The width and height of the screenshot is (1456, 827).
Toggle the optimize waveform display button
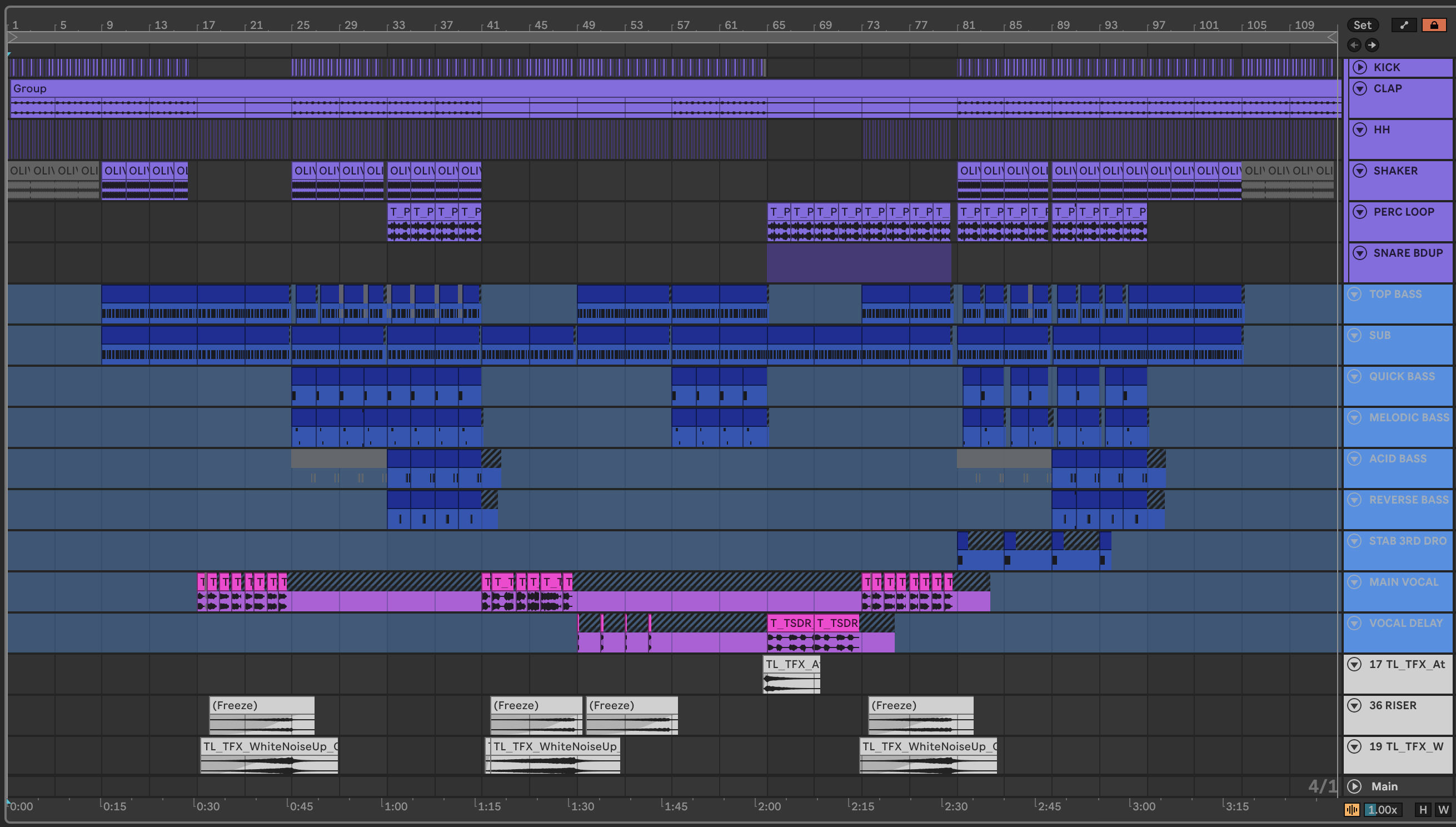pos(1352,809)
